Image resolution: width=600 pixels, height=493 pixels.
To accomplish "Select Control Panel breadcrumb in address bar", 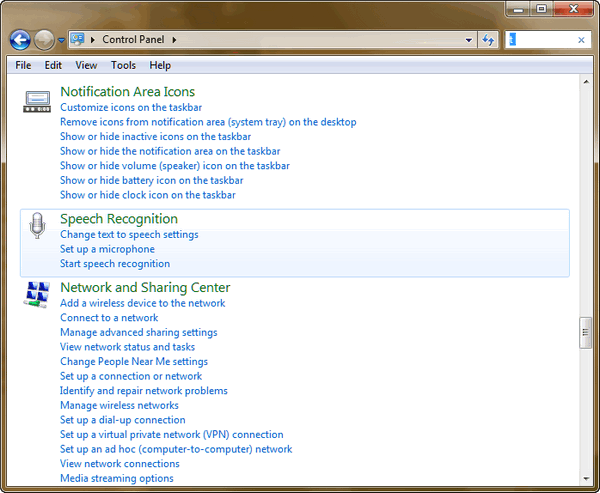I will (133, 39).
